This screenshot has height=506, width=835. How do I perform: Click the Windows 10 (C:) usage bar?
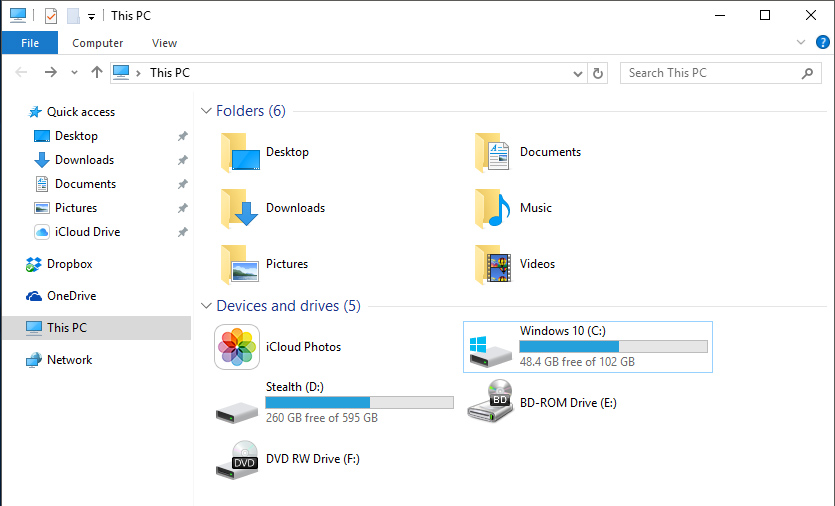[613, 347]
